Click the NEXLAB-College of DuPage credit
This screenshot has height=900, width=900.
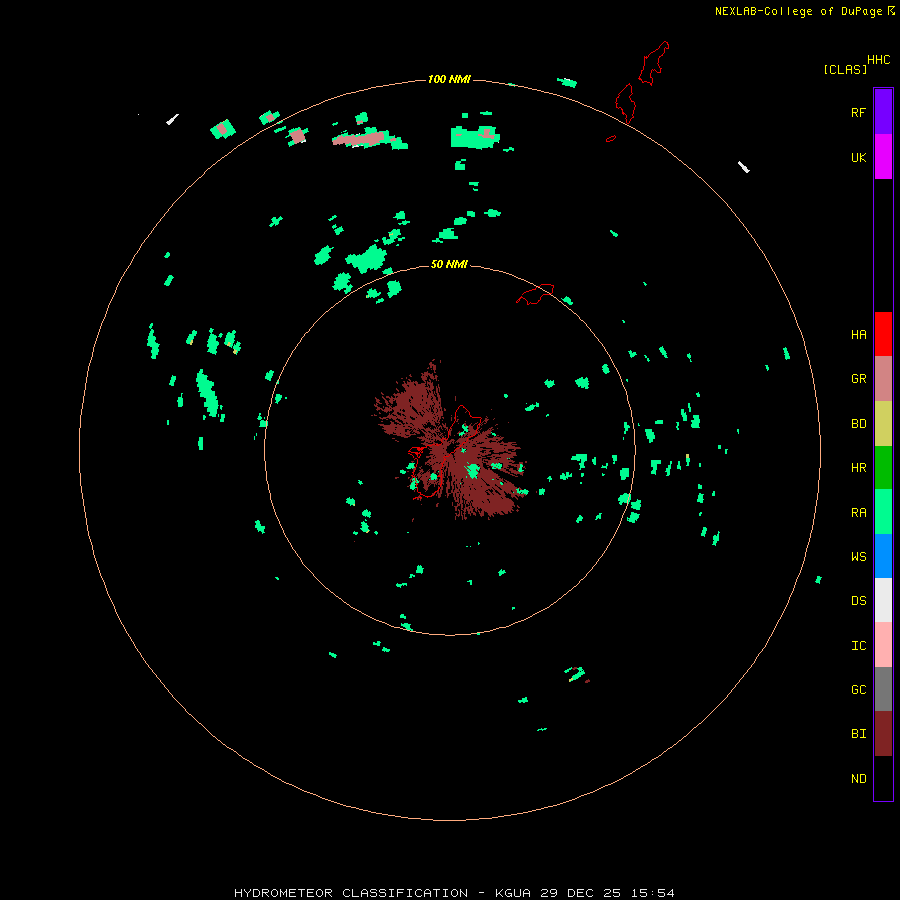804,11
